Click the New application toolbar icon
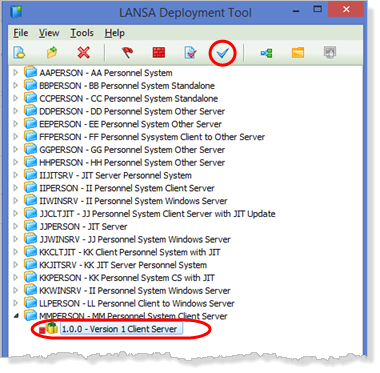Image resolution: width=380 pixels, height=373 pixels. (x=19, y=53)
